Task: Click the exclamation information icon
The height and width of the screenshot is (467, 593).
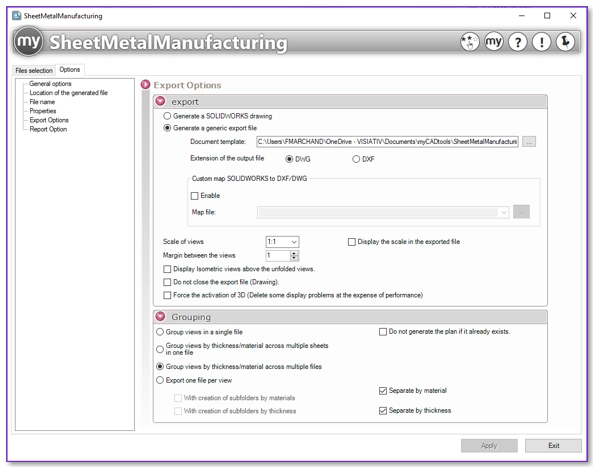Action: [542, 42]
